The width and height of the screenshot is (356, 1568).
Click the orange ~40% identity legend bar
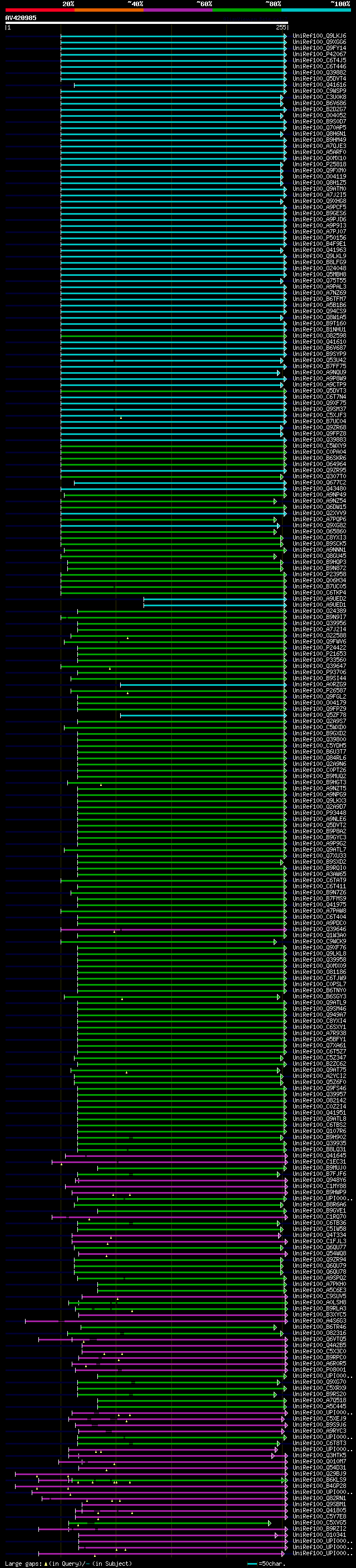[x=109, y=11]
